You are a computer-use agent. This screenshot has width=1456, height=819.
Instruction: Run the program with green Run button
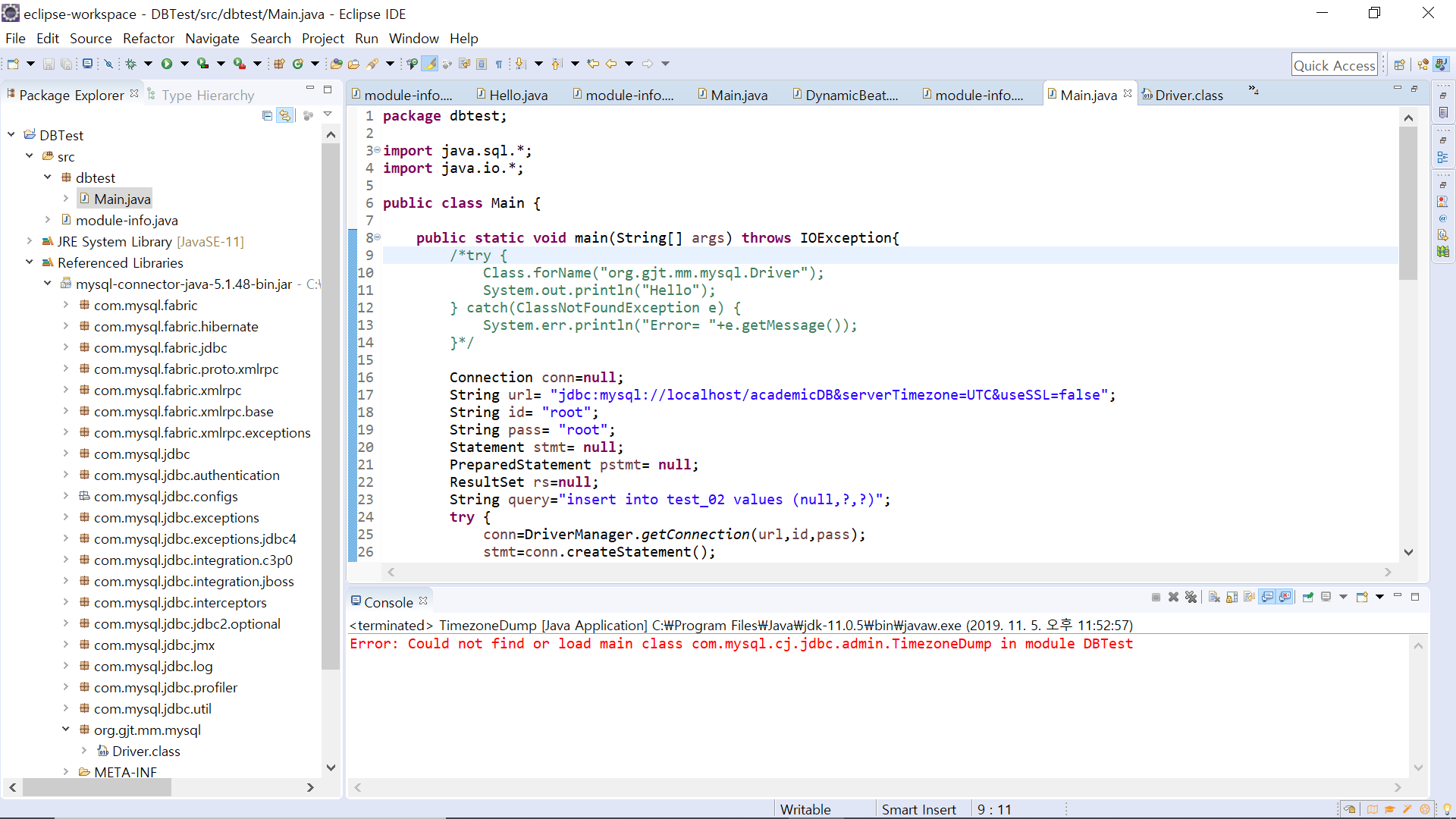tap(167, 64)
